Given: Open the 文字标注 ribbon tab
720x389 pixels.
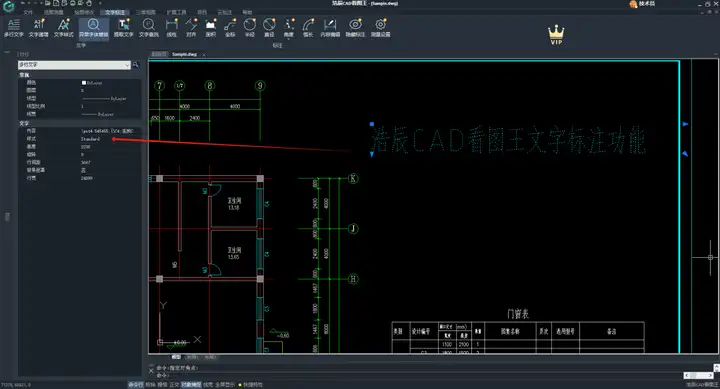Looking at the screenshot, I should point(115,12).
